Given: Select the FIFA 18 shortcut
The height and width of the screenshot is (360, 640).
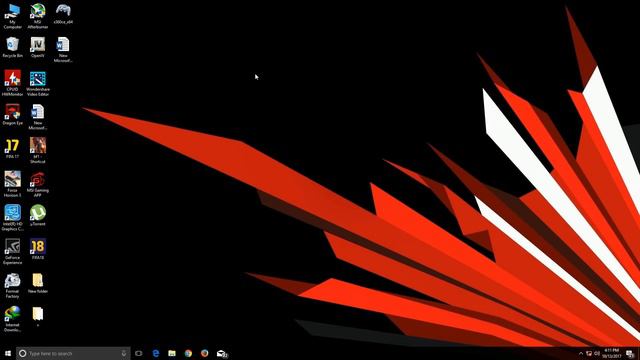Looking at the screenshot, I should point(38,249).
